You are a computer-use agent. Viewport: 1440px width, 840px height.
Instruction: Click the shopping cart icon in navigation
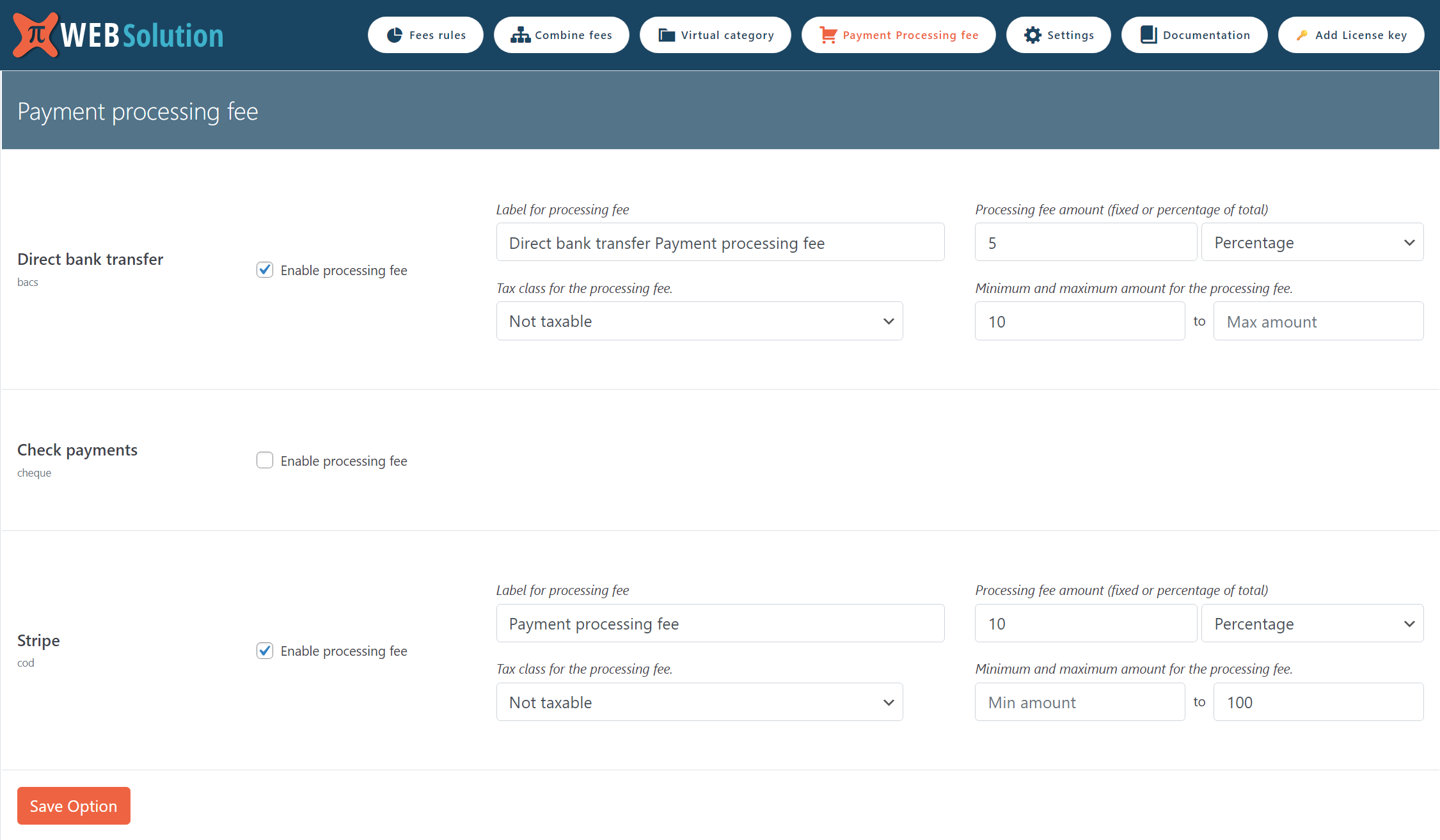pos(828,35)
